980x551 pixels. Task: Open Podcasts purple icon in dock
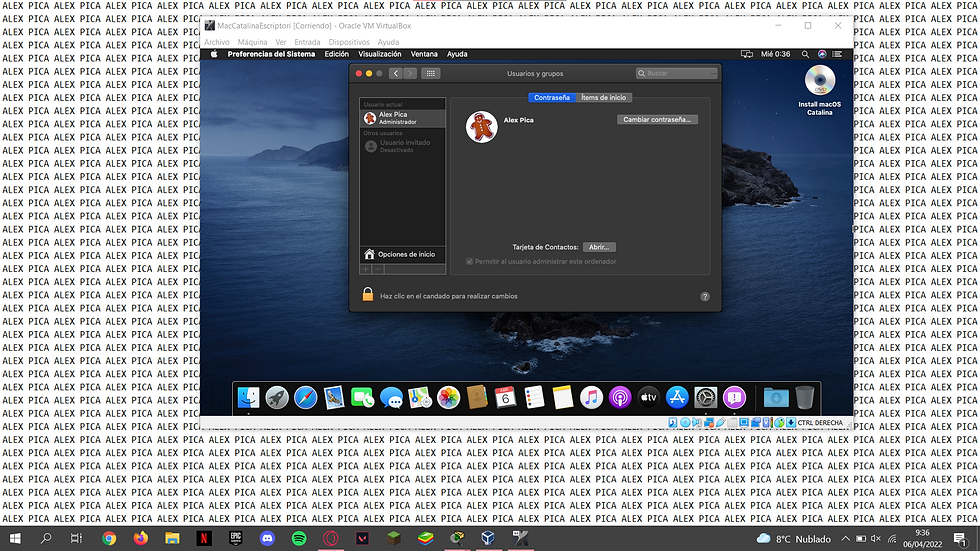620,397
